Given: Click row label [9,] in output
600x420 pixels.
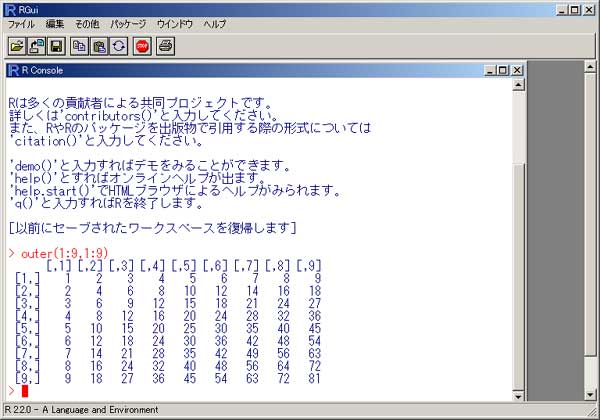Looking at the screenshot, I should coord(27,378).
